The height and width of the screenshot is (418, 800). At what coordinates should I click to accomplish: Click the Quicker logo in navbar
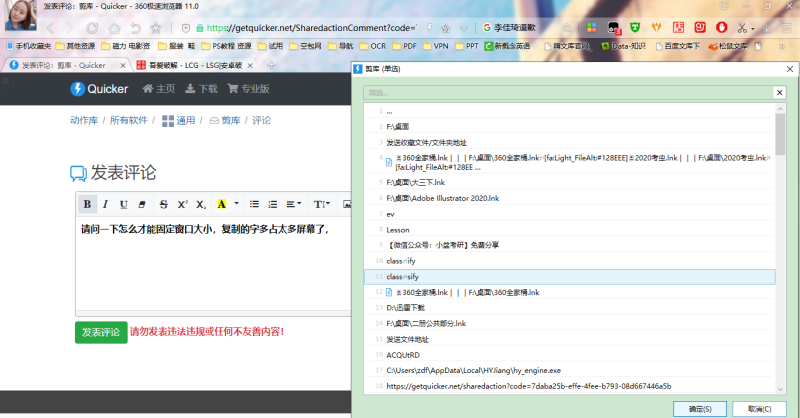99,89
